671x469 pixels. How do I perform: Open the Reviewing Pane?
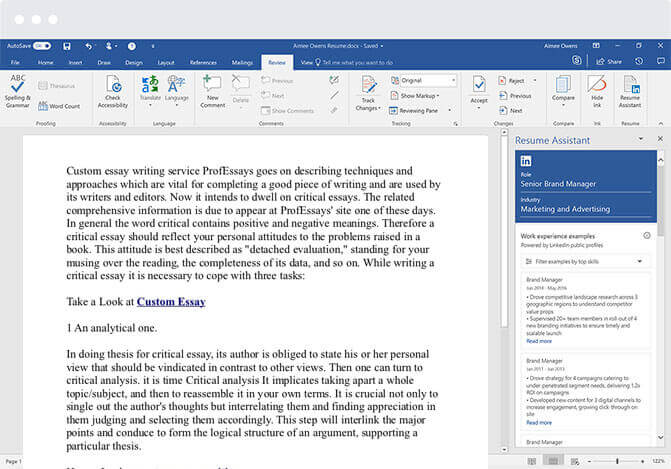coord(413,110)
